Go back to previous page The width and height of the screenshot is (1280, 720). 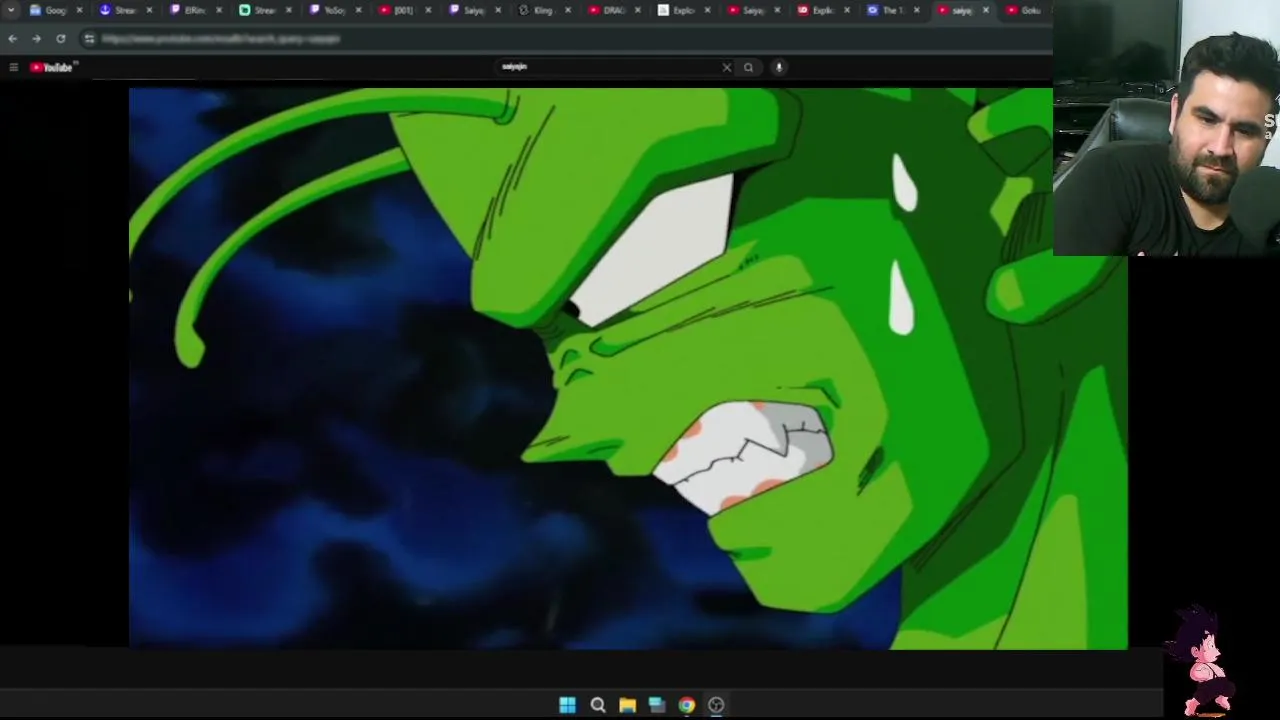coord(12,39)
